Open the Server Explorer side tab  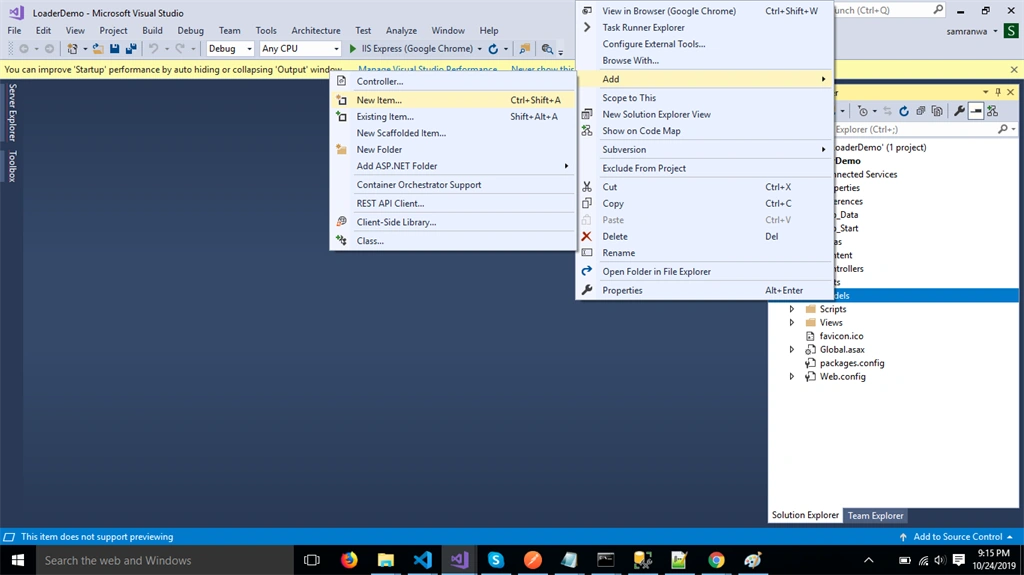pos(12,112)
